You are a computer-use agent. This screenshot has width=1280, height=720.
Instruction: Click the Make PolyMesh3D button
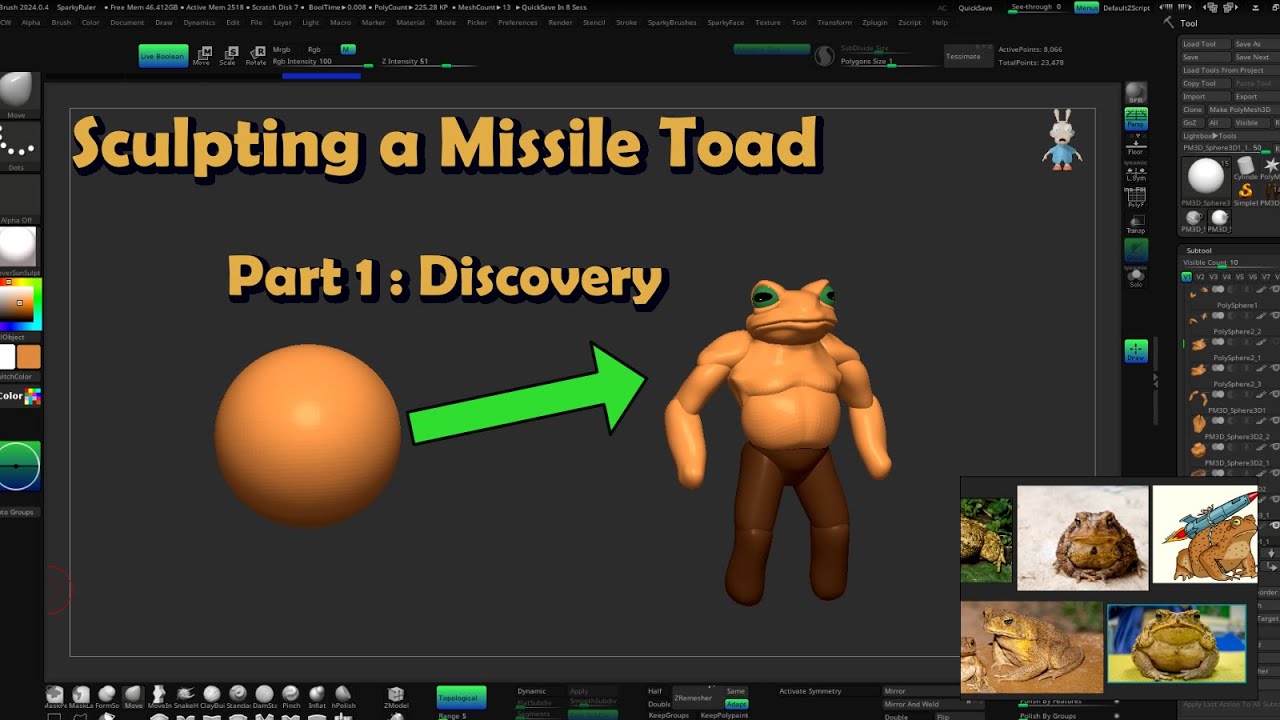pos(1240,109)
